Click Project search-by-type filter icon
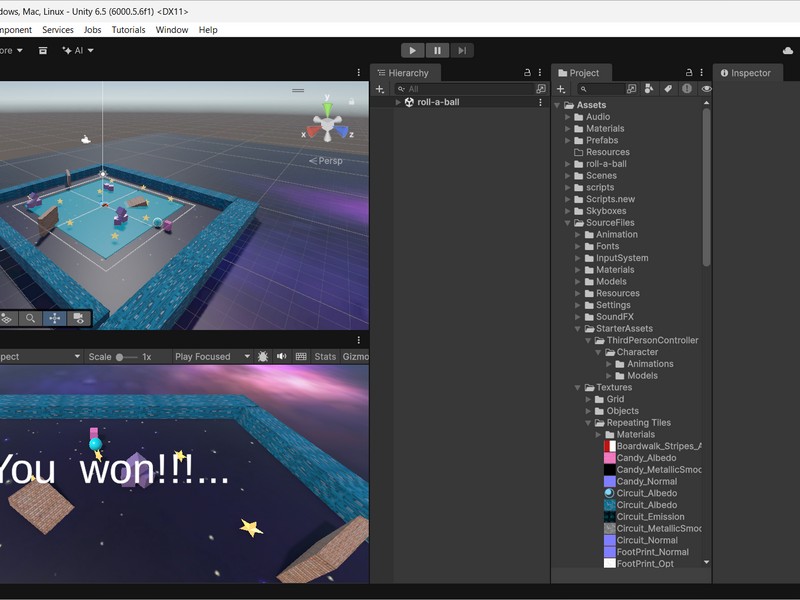 click(649, 89)
